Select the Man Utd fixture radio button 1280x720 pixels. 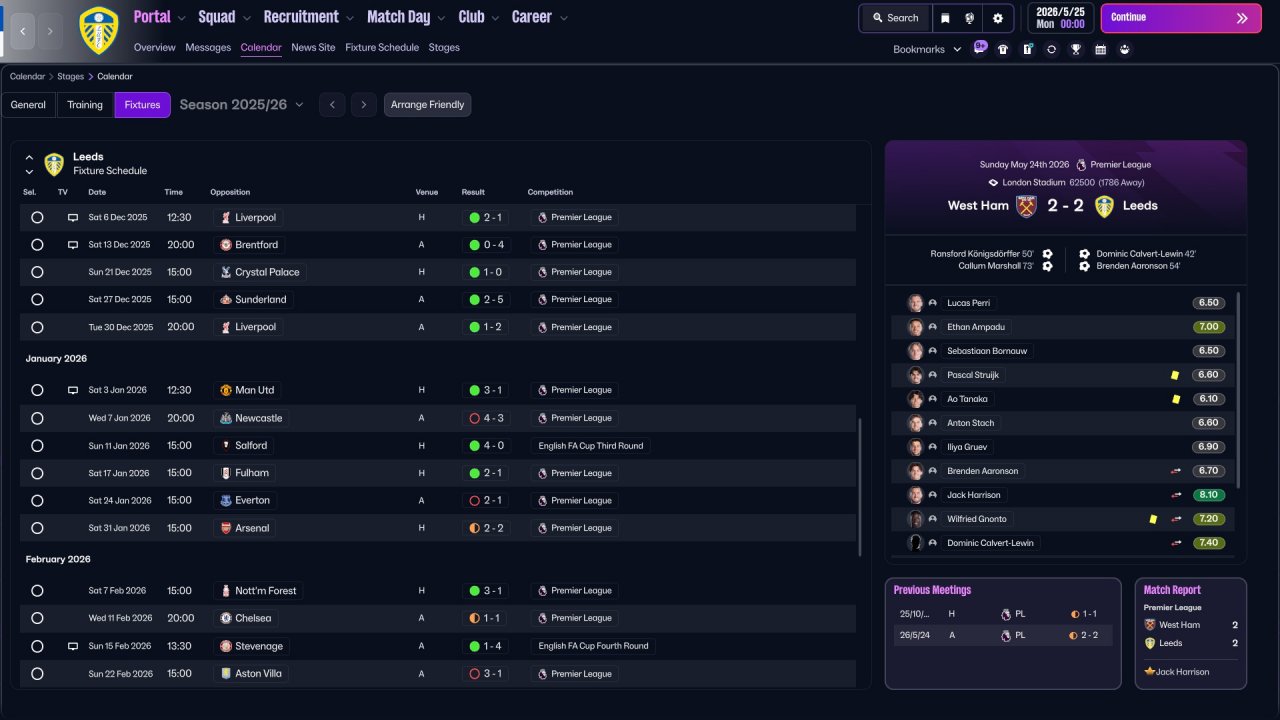tap(37, 390)
